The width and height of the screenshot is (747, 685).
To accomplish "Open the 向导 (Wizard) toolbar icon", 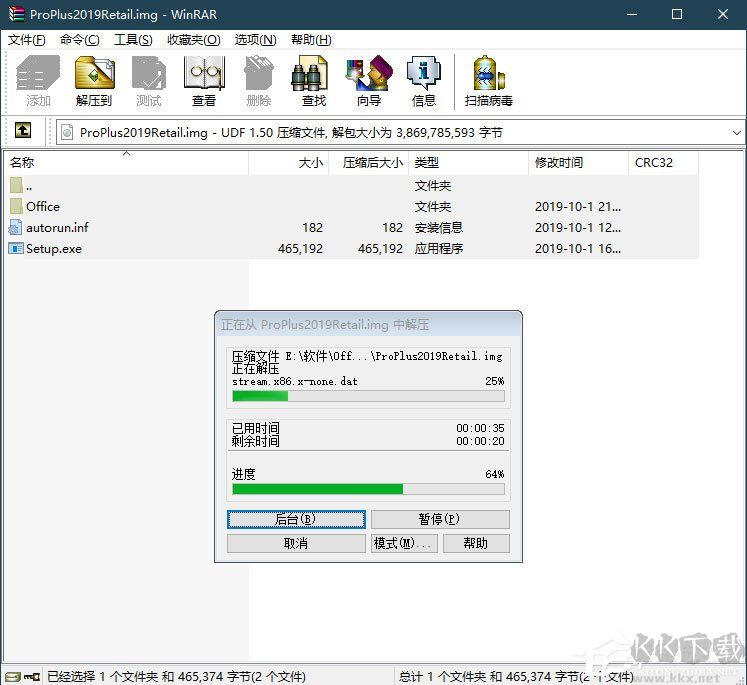I will coord(369,73).
